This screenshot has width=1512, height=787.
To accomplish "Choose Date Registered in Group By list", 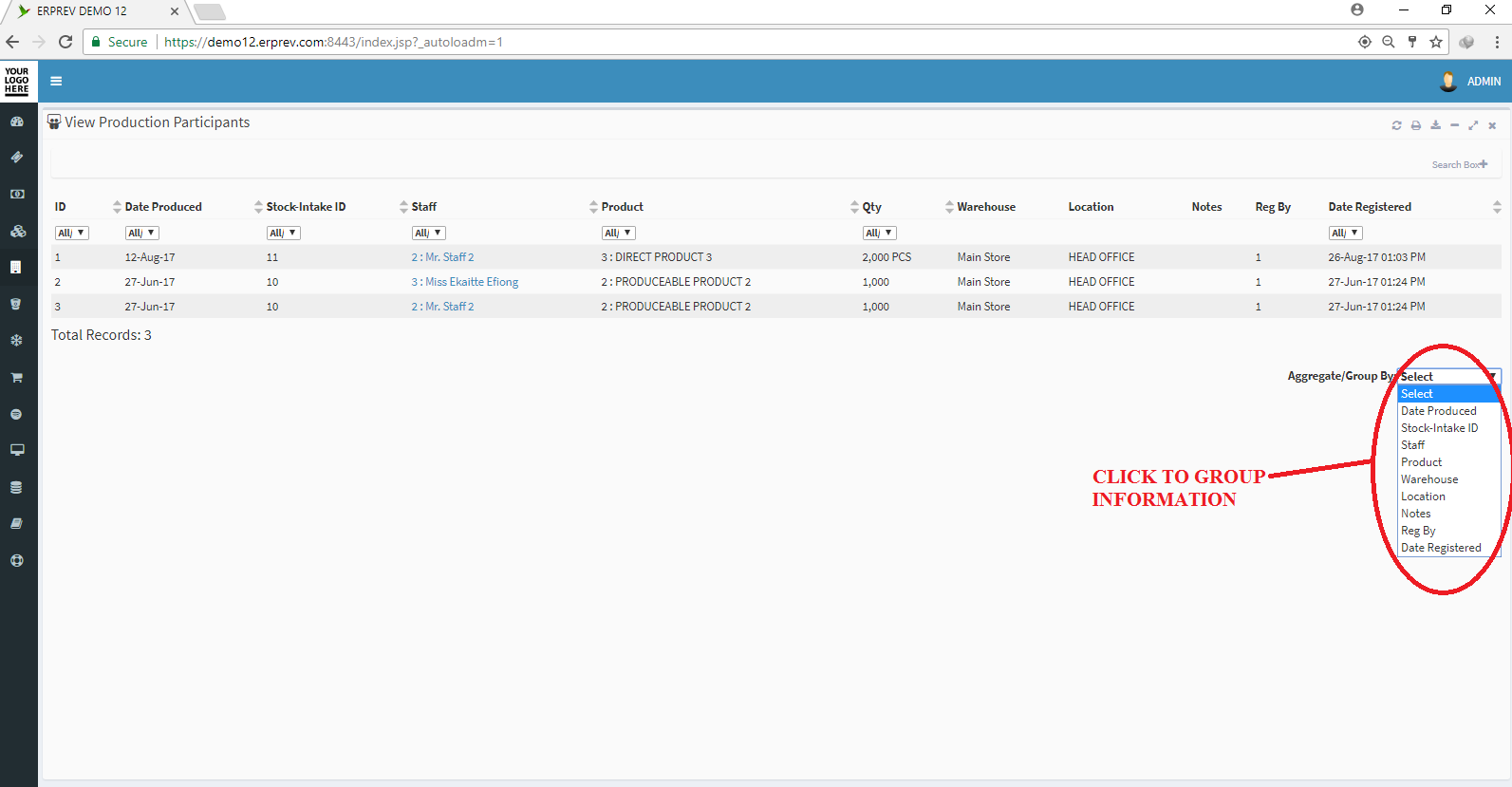I will (x=1448, y=548).
